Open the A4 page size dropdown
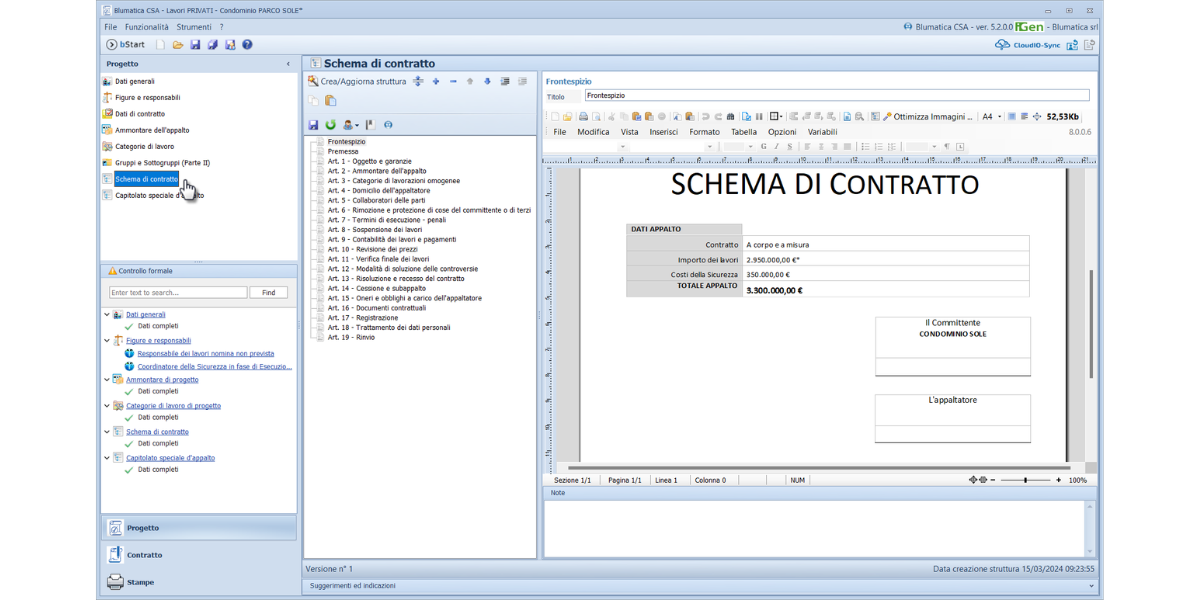The image size is (1200, 600). pyautogui.click(x=991, y=116)
